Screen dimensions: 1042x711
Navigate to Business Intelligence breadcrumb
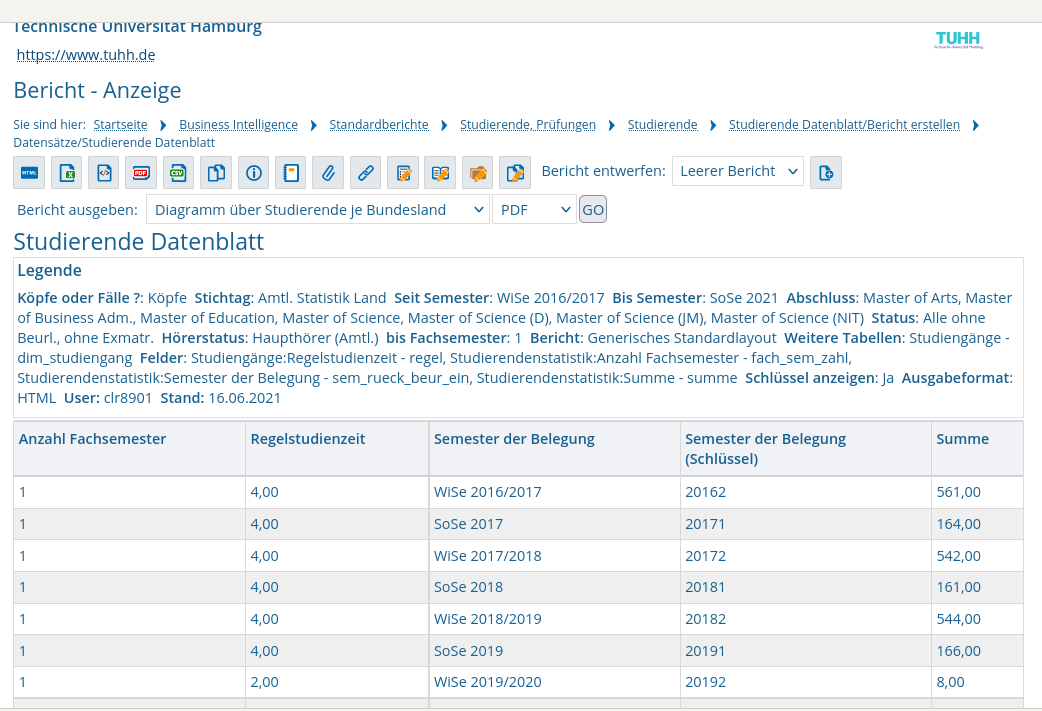(239, 124)
